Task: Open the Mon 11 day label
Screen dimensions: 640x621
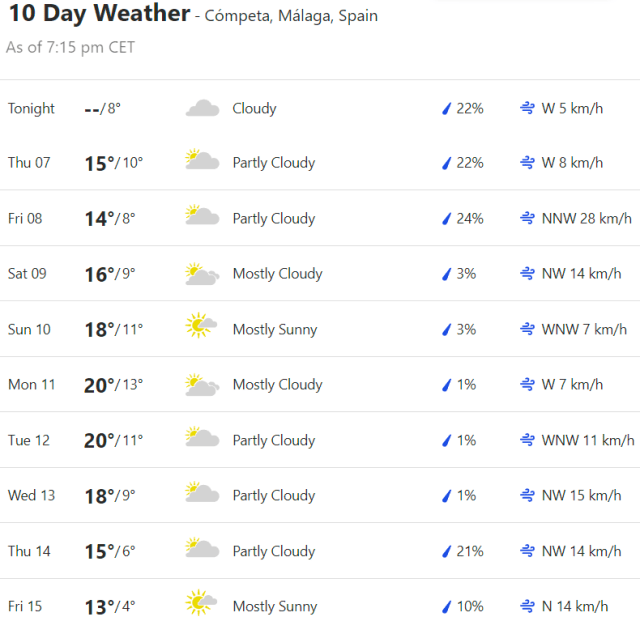Action: [32, 385]
